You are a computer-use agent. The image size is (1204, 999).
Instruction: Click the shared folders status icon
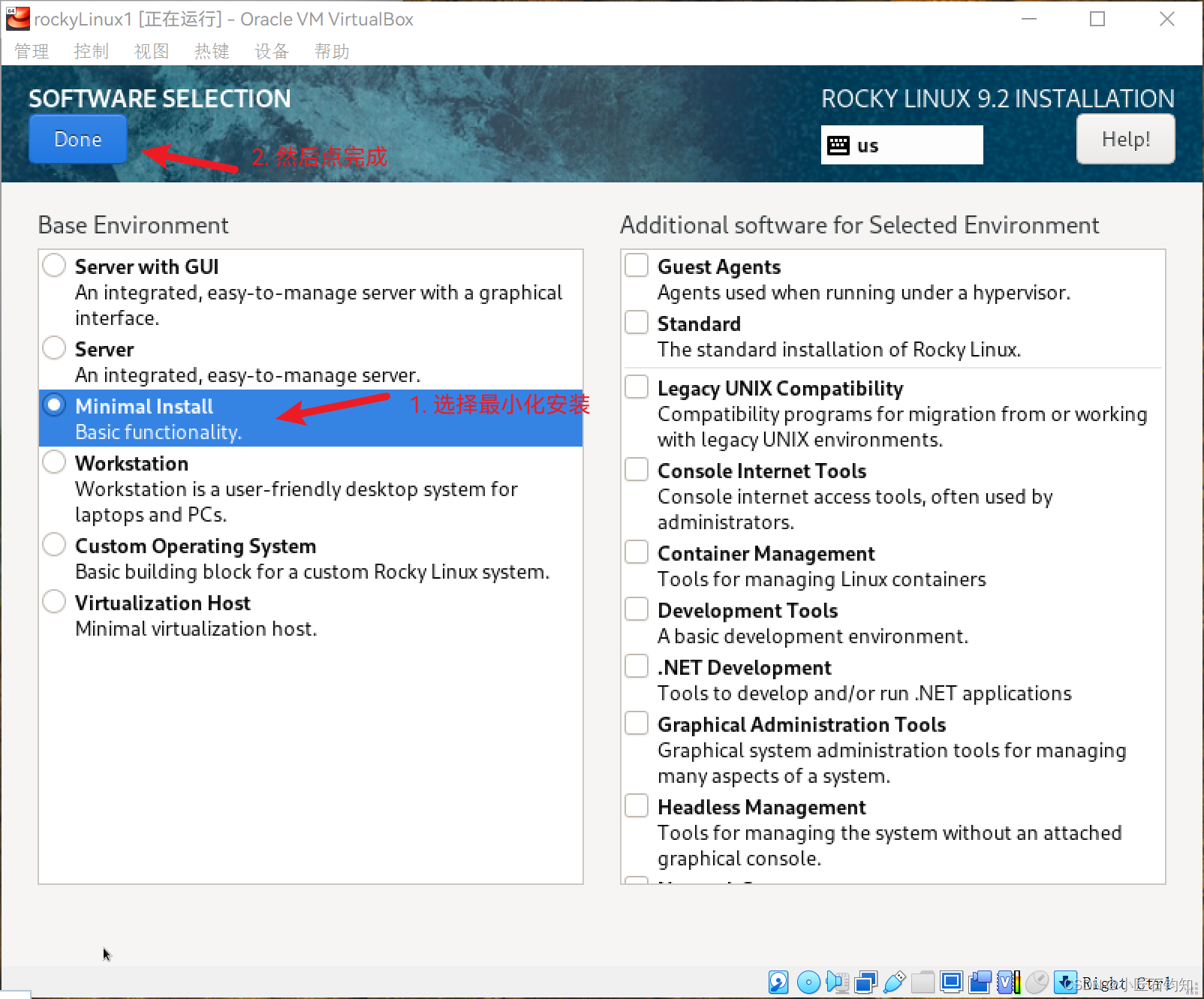pyautogui.click(x=923, y=982)
